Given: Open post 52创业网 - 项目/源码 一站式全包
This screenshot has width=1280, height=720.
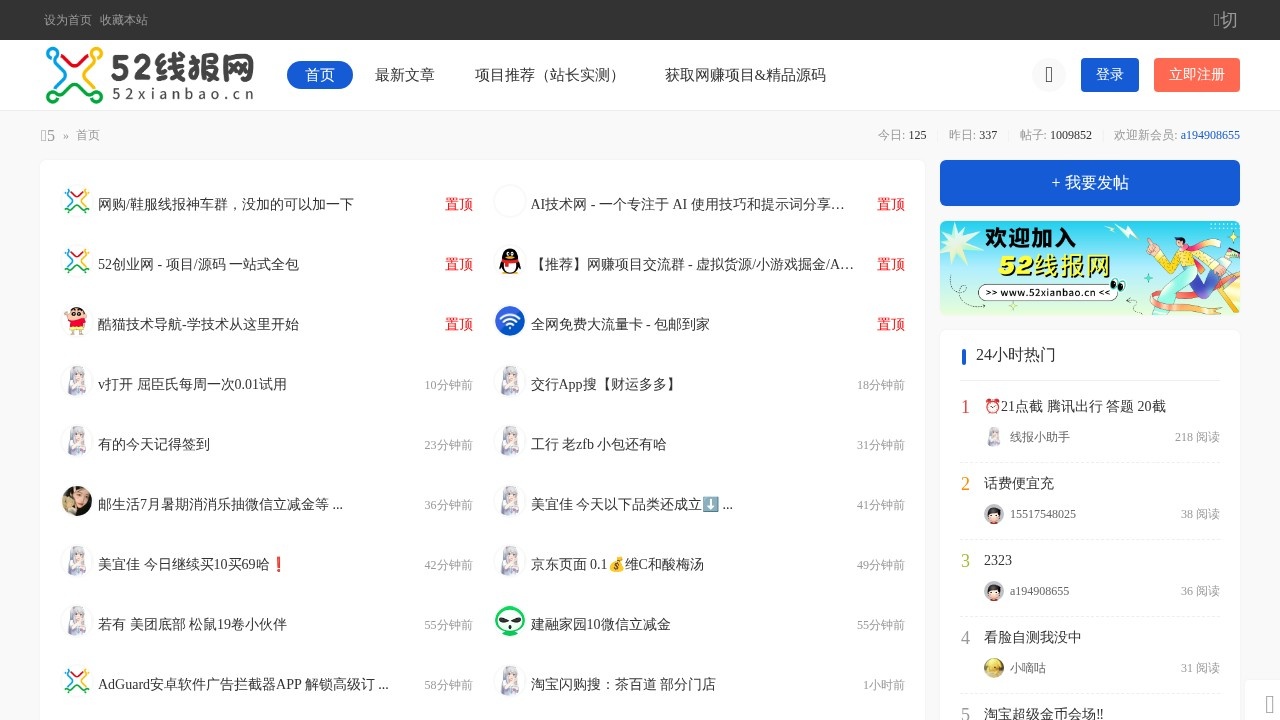Looking at the screenshot, I should tap(198, 264).
